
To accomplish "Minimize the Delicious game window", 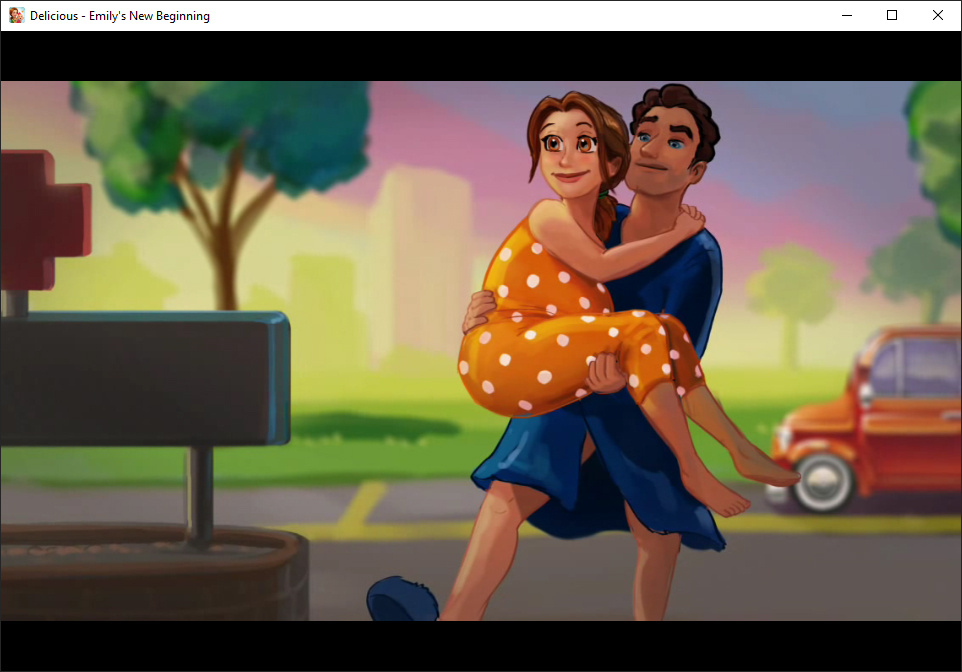I will [847, 15].
